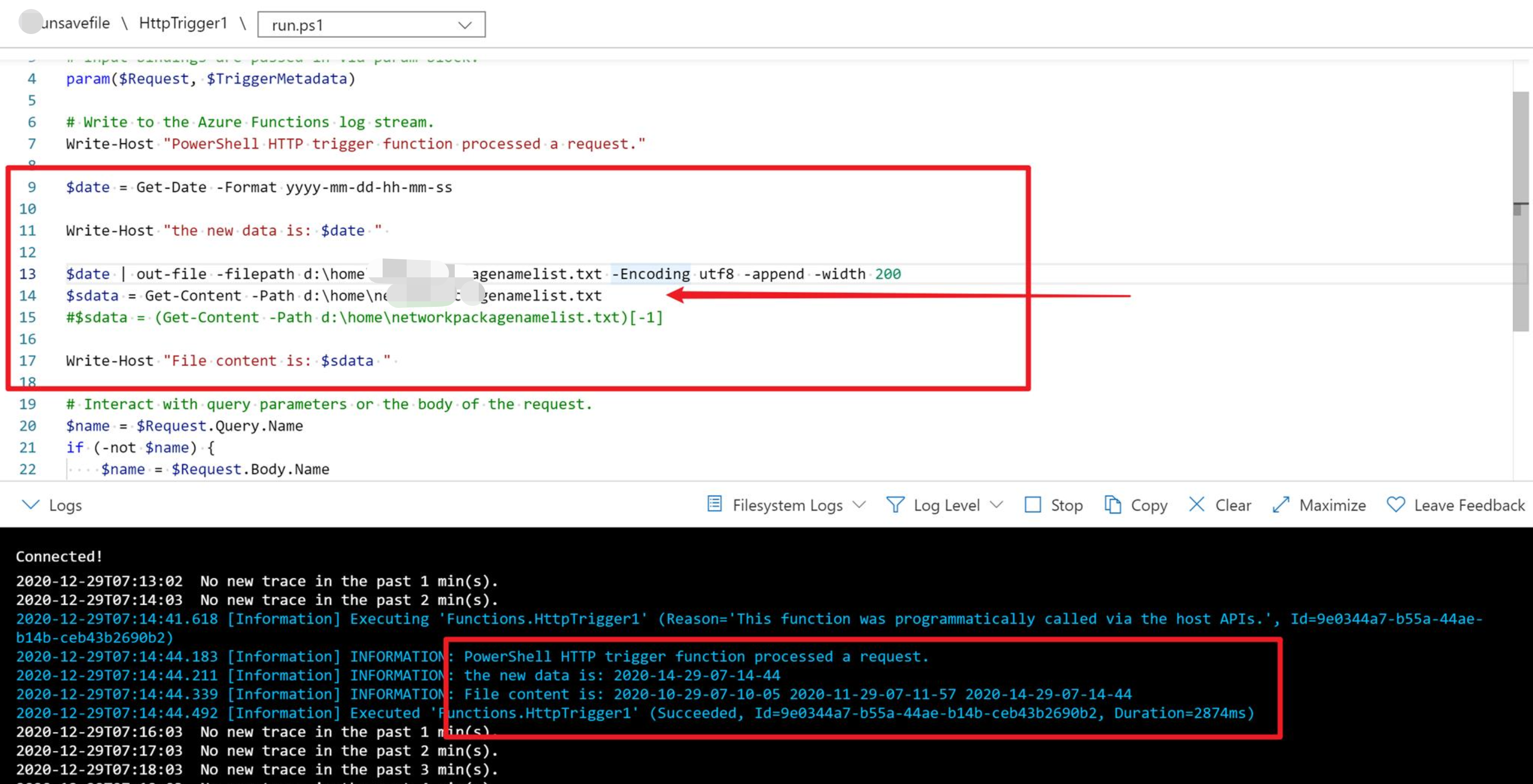Click the Copy pages icon
This screenshot has height=784, width=1533.
[x=1112, y=505]
